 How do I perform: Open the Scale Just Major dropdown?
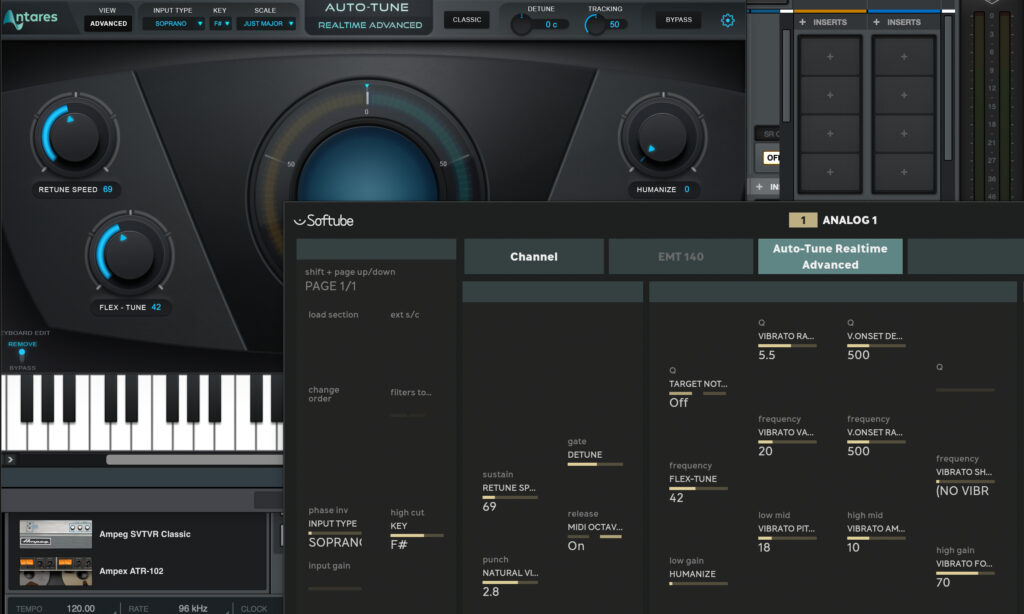pyautogui.click(x=266, y=24)
